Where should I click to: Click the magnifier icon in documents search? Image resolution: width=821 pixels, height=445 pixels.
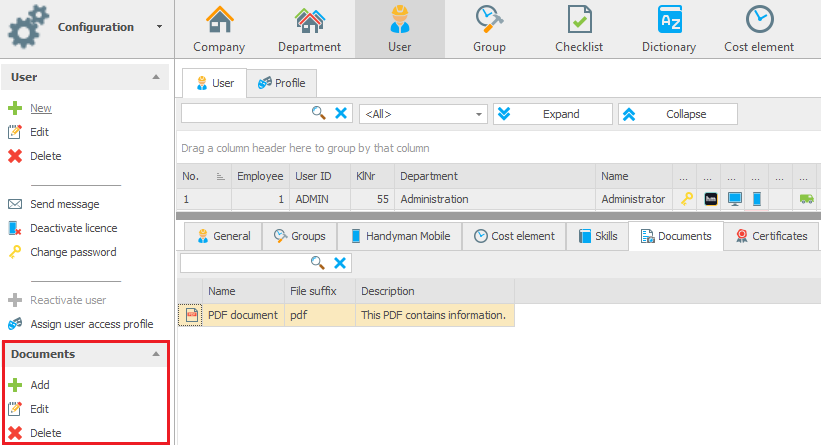pyautogui.click(x=317, y=263)
